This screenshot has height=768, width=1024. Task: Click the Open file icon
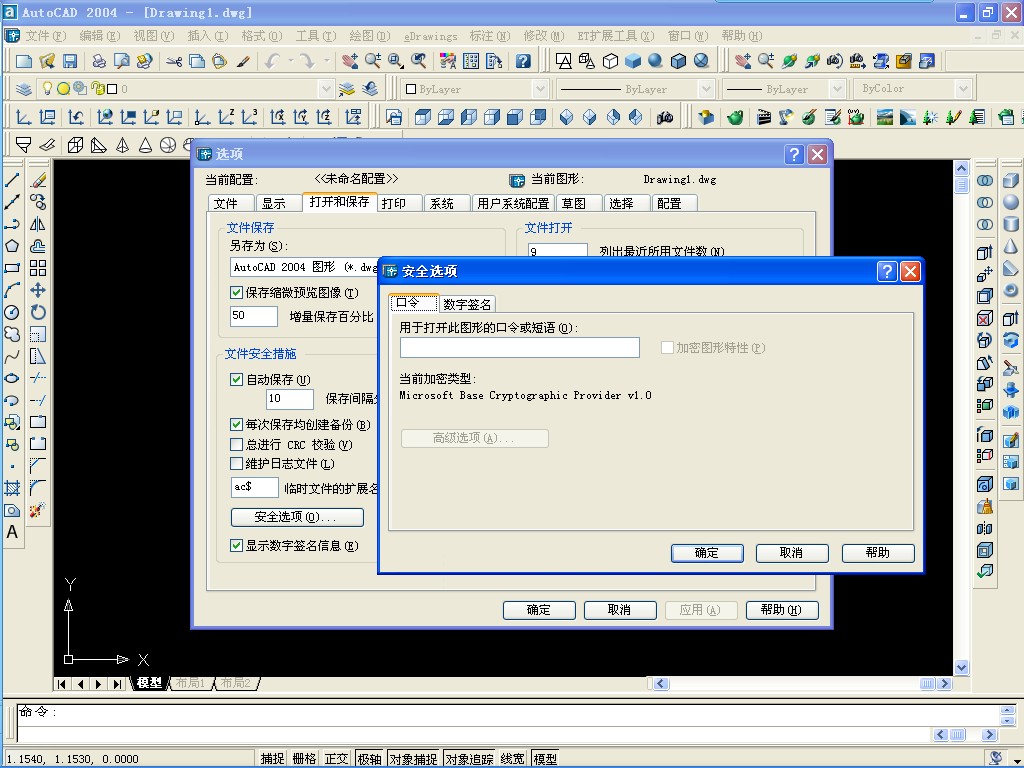[x=47, y=61]
